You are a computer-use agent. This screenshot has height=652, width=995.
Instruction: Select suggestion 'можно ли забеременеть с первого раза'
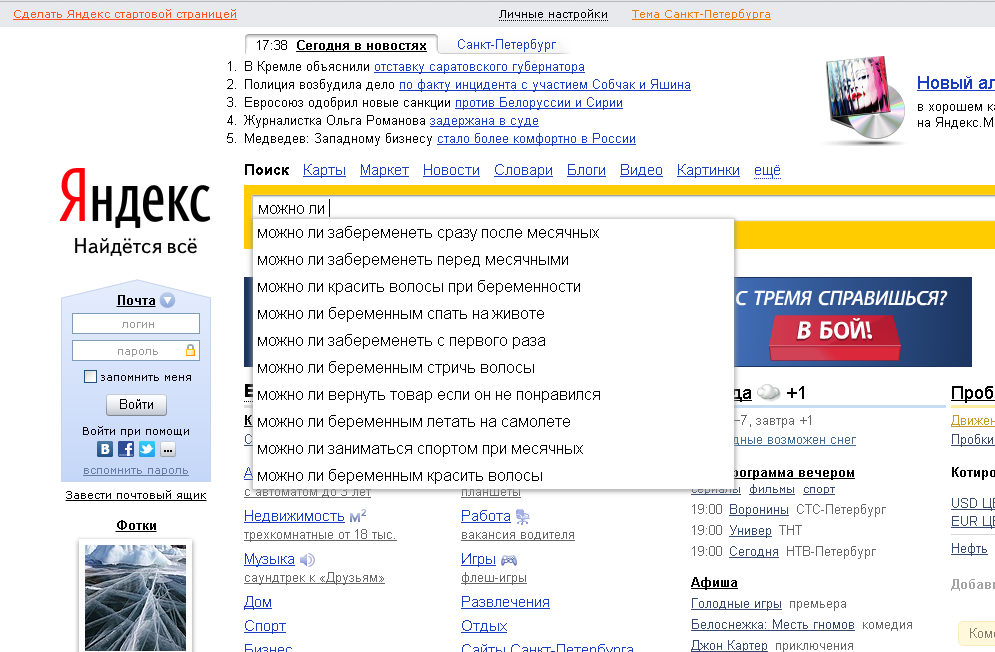(x=493, y=341)
